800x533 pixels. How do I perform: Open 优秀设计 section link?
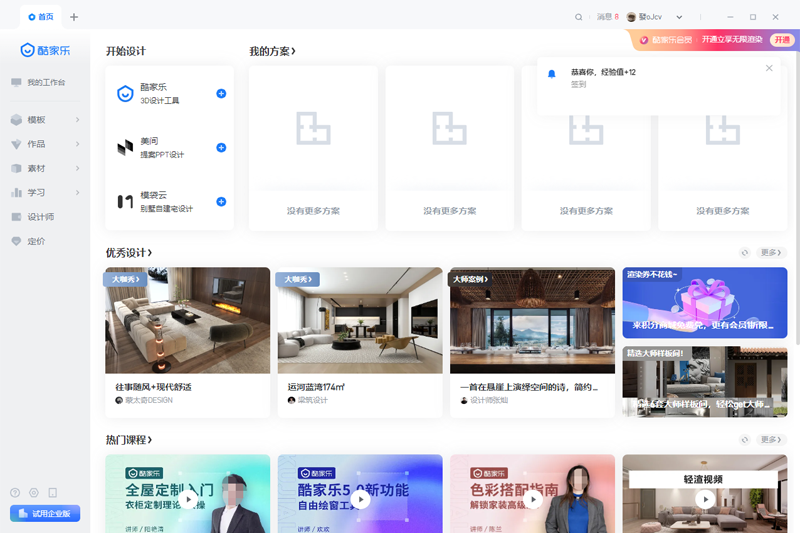click(129, 252)
